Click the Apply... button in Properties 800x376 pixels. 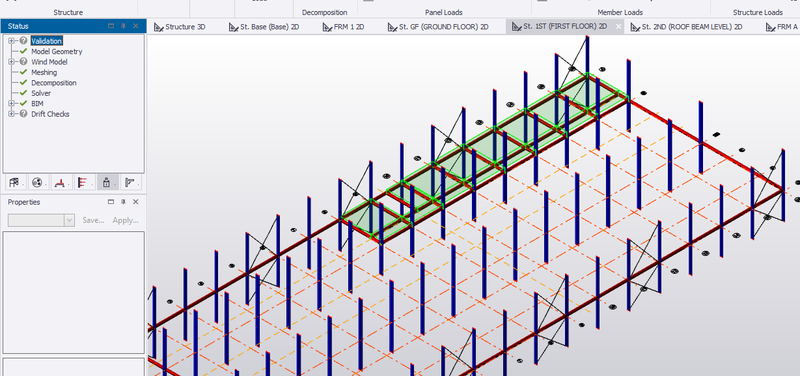tap(126, 220)
